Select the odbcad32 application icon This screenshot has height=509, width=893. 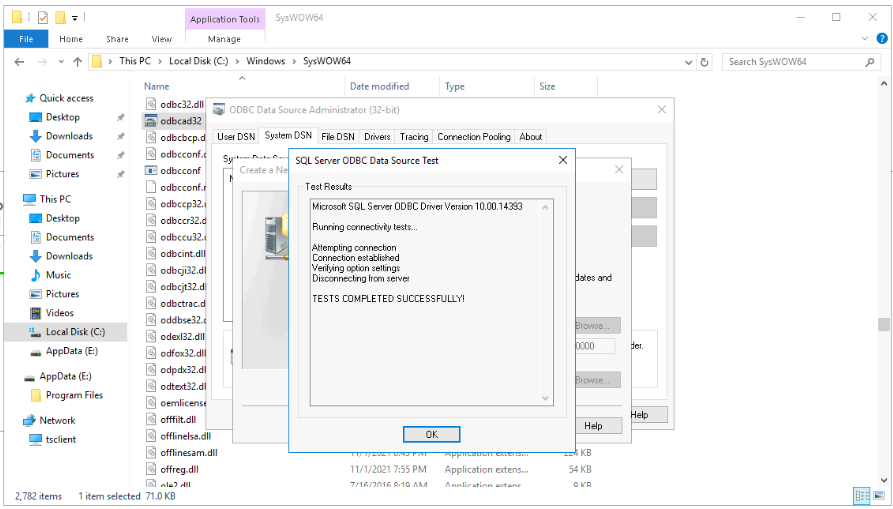[150, 120]
